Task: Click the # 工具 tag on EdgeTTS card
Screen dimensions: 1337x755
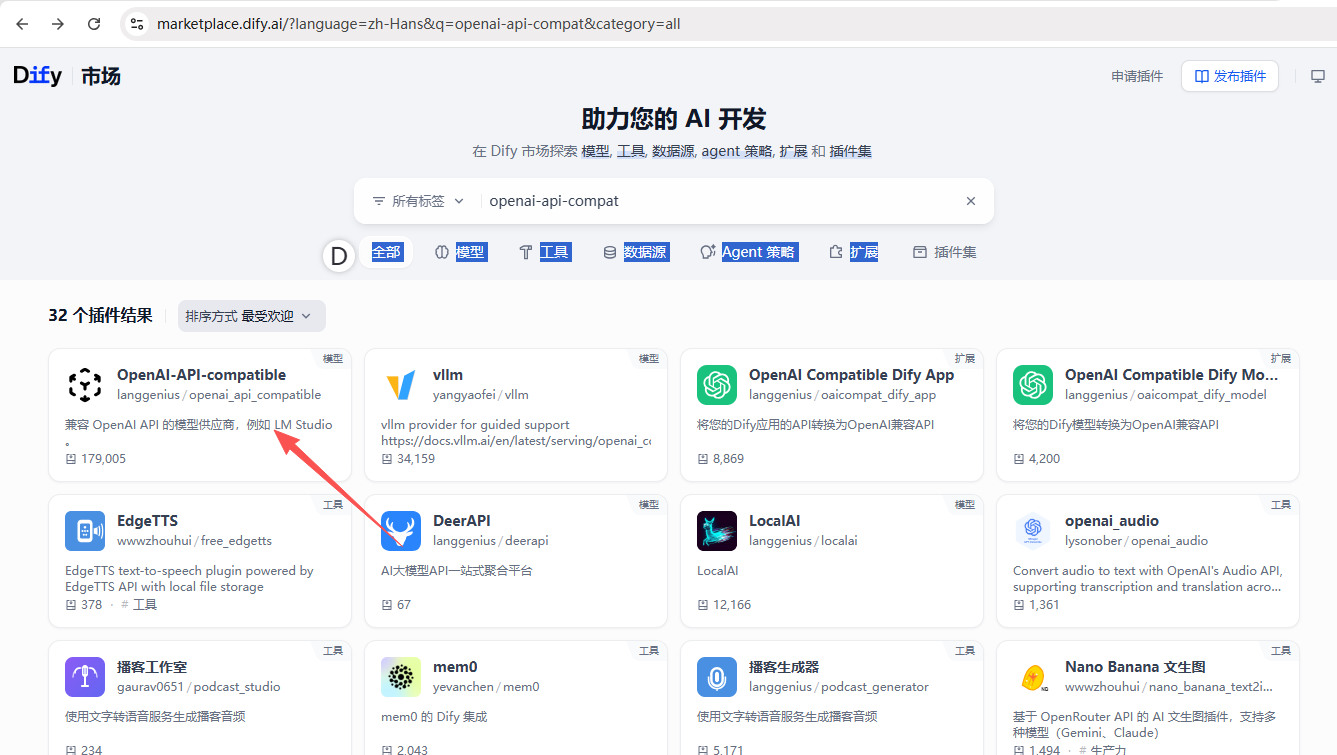Action: point(139,605)
